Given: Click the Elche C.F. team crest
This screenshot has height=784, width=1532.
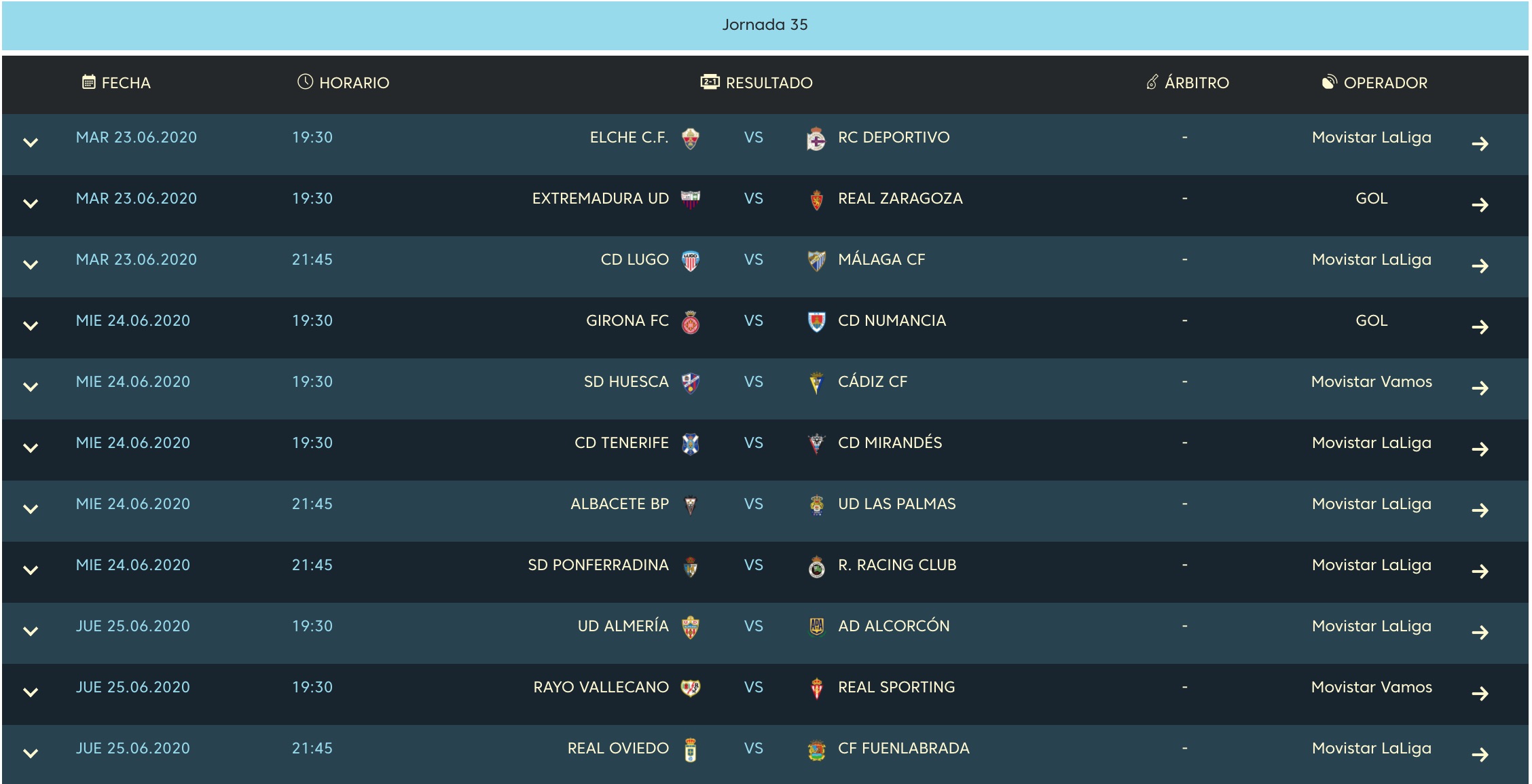Looking at the screenshot, I should [x=691, y=138].
